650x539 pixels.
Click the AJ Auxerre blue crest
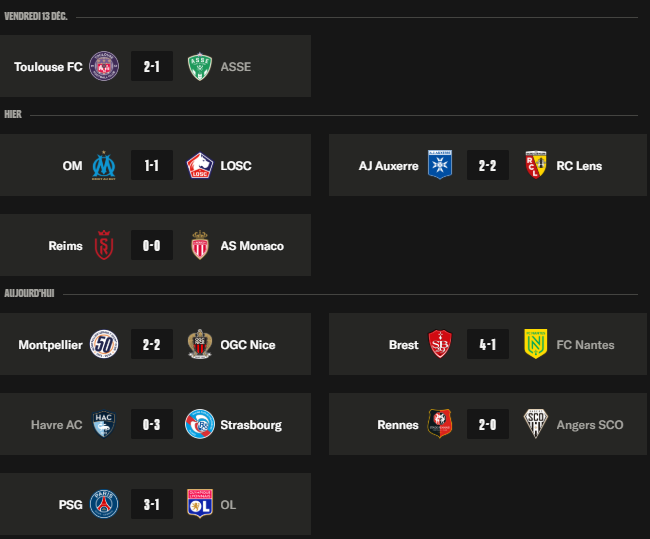(439, 166)
